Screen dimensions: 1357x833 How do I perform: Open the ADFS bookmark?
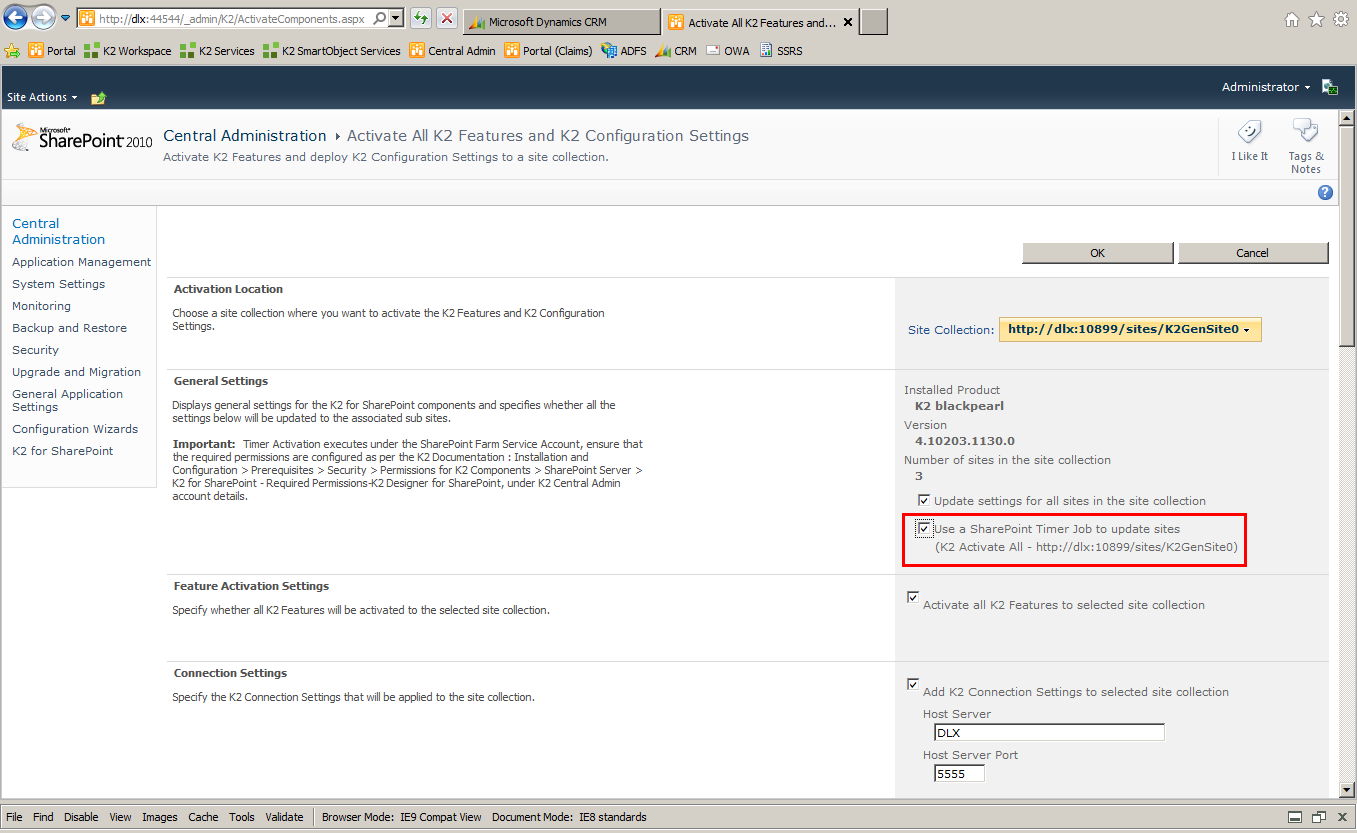624,51
